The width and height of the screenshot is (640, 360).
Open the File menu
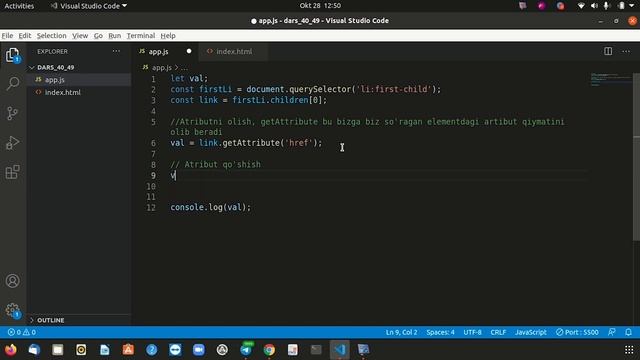(x=7, y=36)
